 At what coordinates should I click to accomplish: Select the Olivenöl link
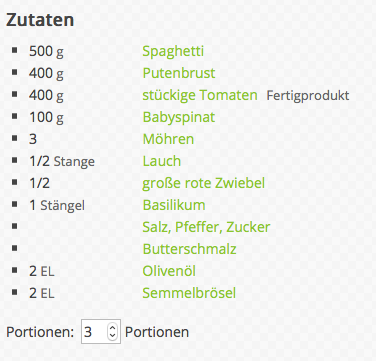[169, 271]
